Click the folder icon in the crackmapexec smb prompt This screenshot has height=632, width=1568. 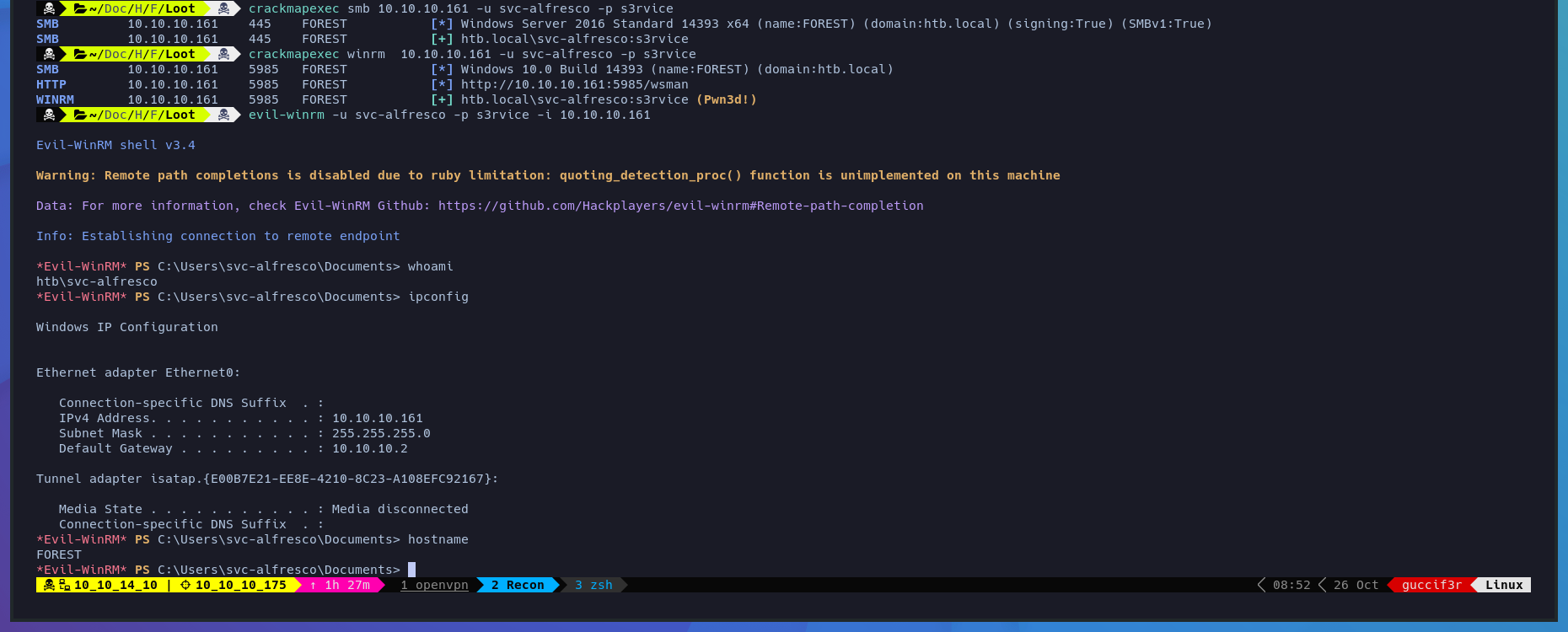coord(81,8)
